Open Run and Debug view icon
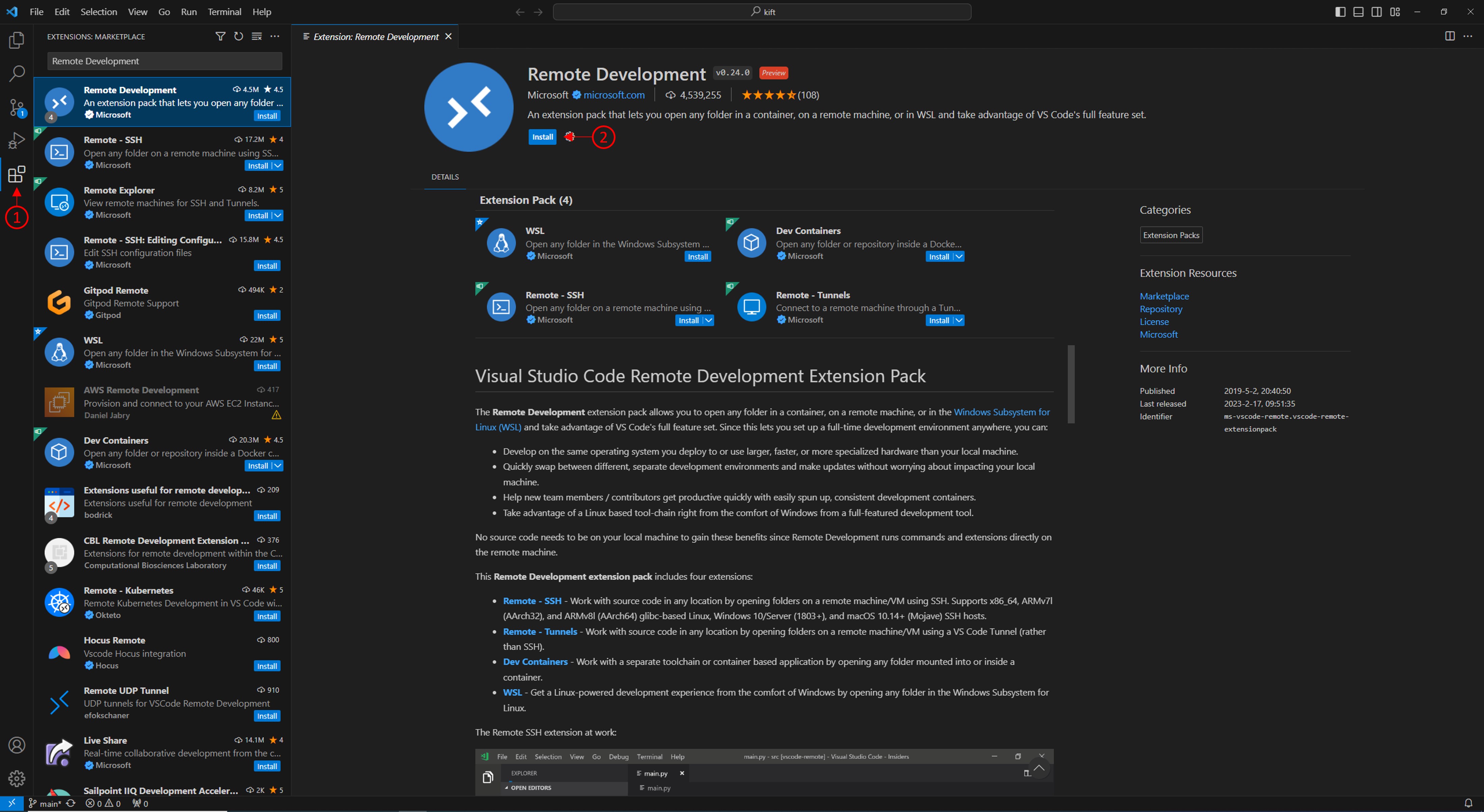 pos(17,141)
